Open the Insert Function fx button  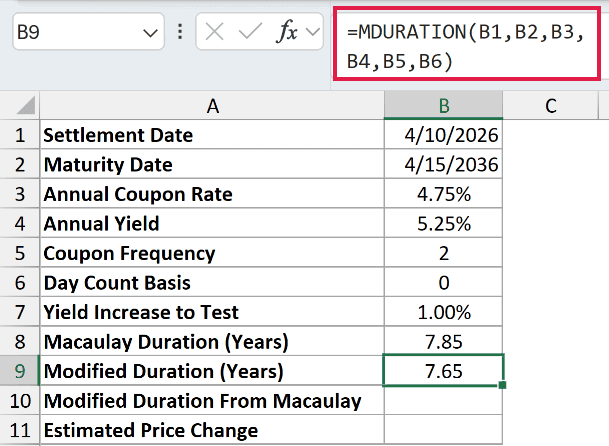(x=287, y=31)
